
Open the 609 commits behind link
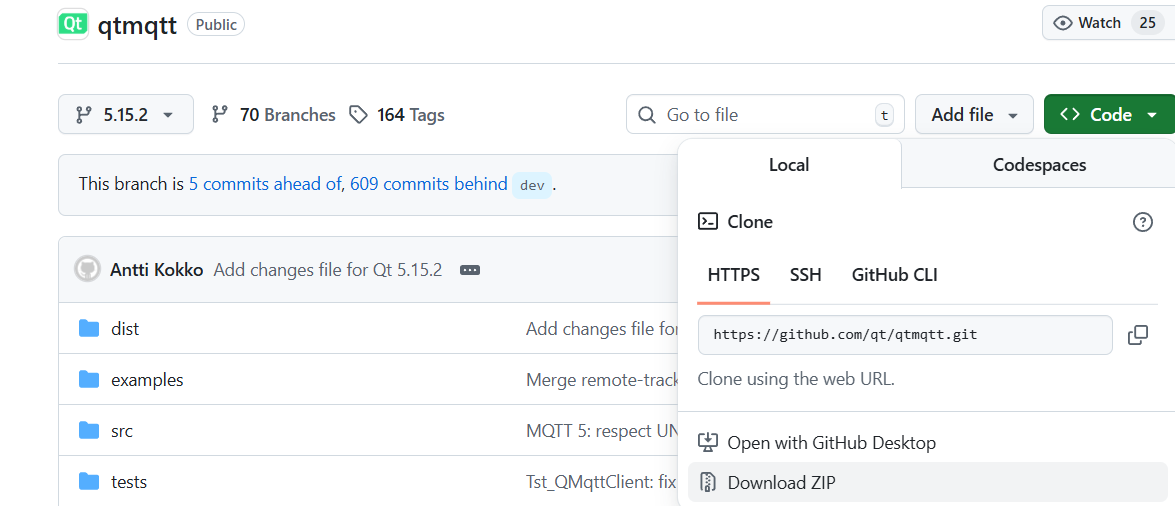[x=429, y=184]
